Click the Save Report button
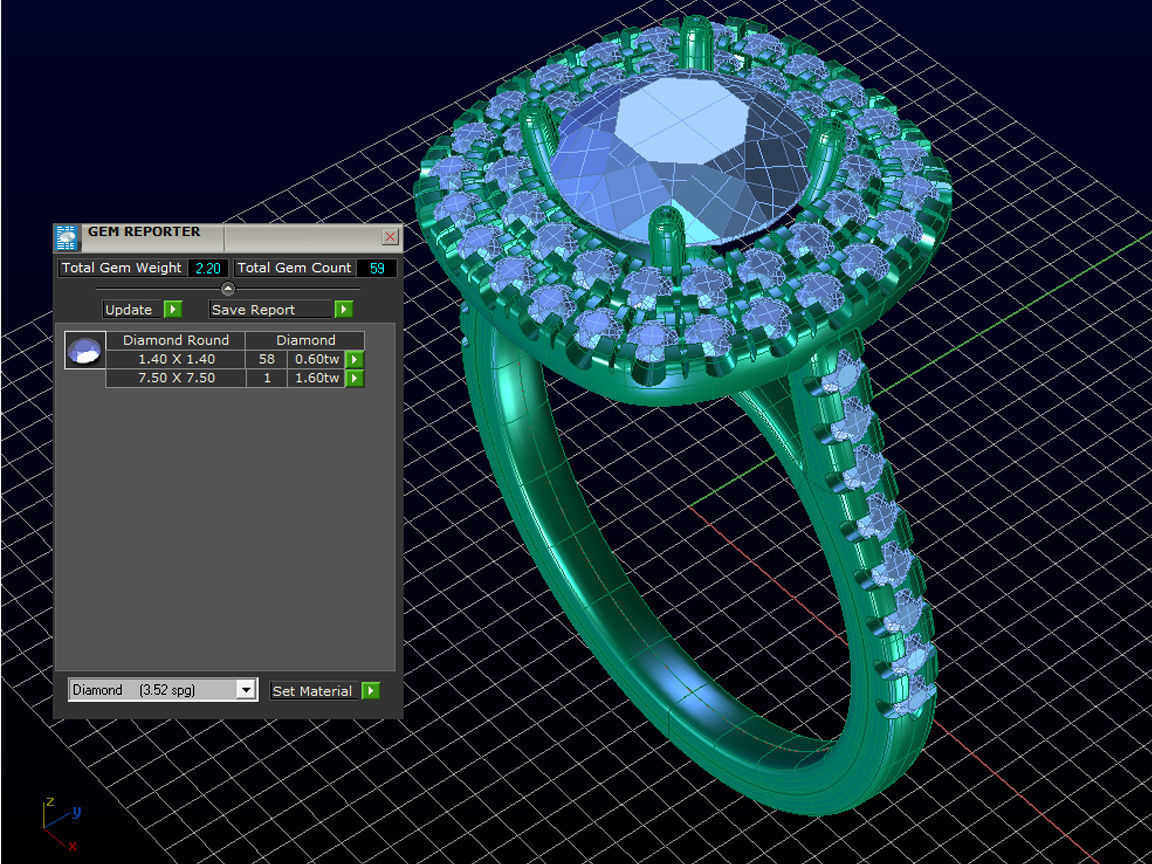Image resolution: width=1152 pixels, height=864 pixels. point(272,309)
